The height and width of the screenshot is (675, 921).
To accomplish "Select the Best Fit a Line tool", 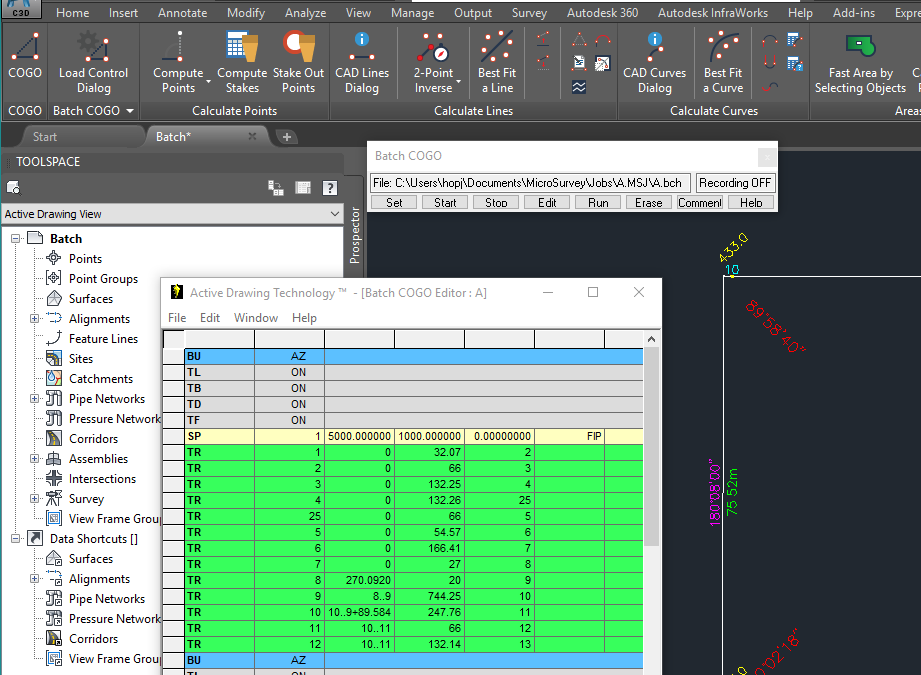I will pos(496,62).
